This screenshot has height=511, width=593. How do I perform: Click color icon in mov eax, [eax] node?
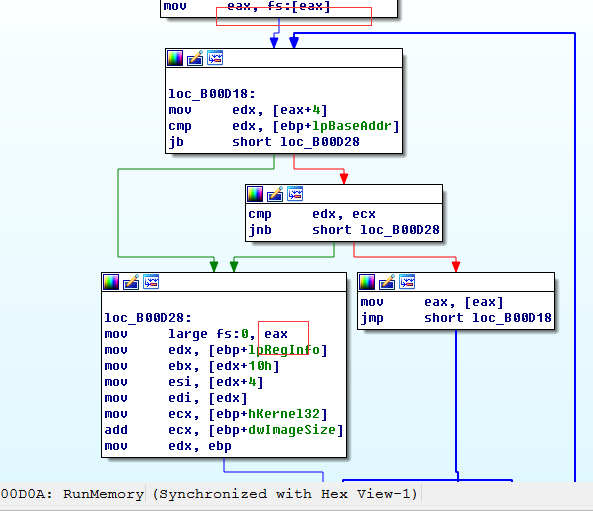(367, 282)
